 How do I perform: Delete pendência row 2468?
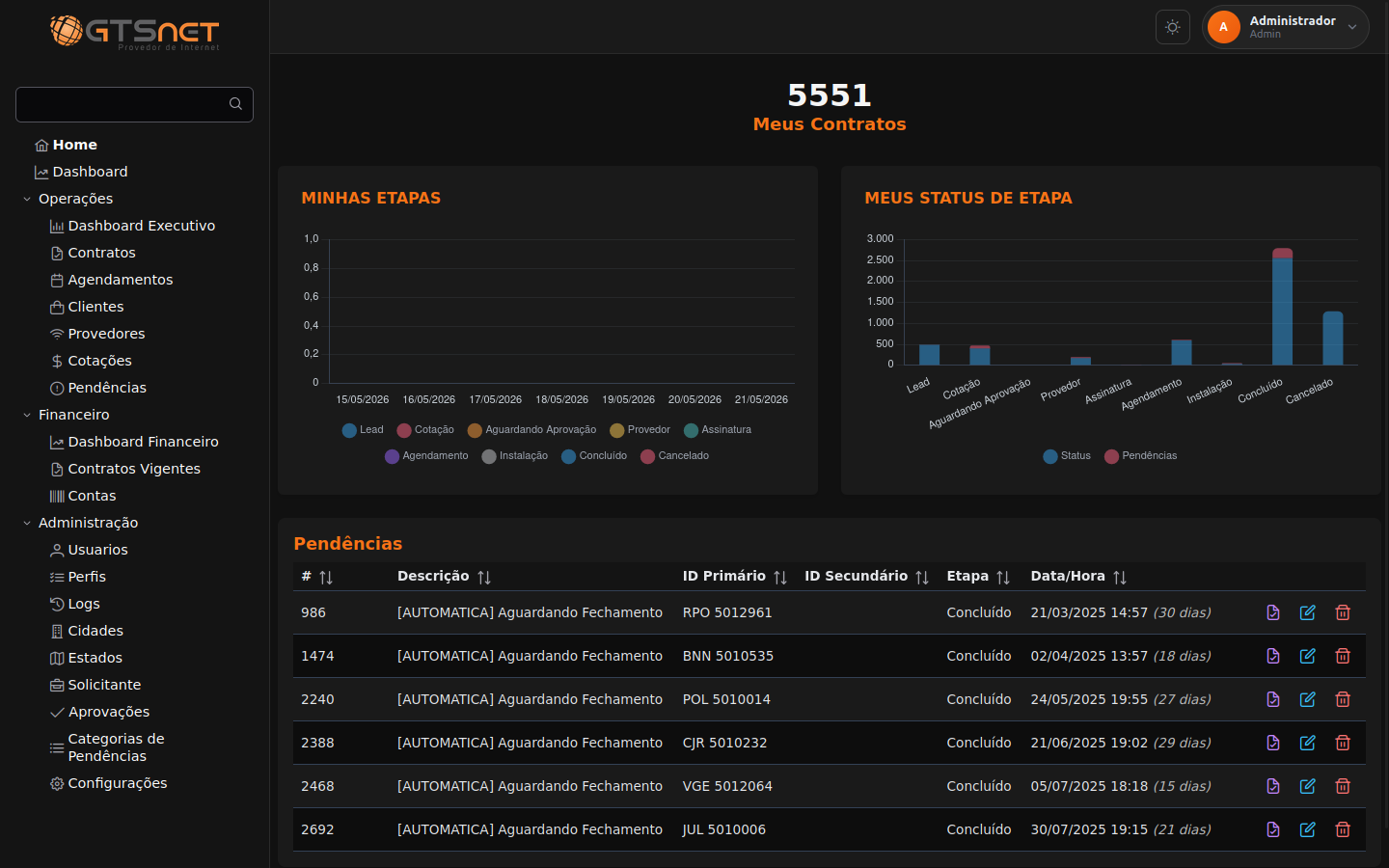click(1343, 786)
